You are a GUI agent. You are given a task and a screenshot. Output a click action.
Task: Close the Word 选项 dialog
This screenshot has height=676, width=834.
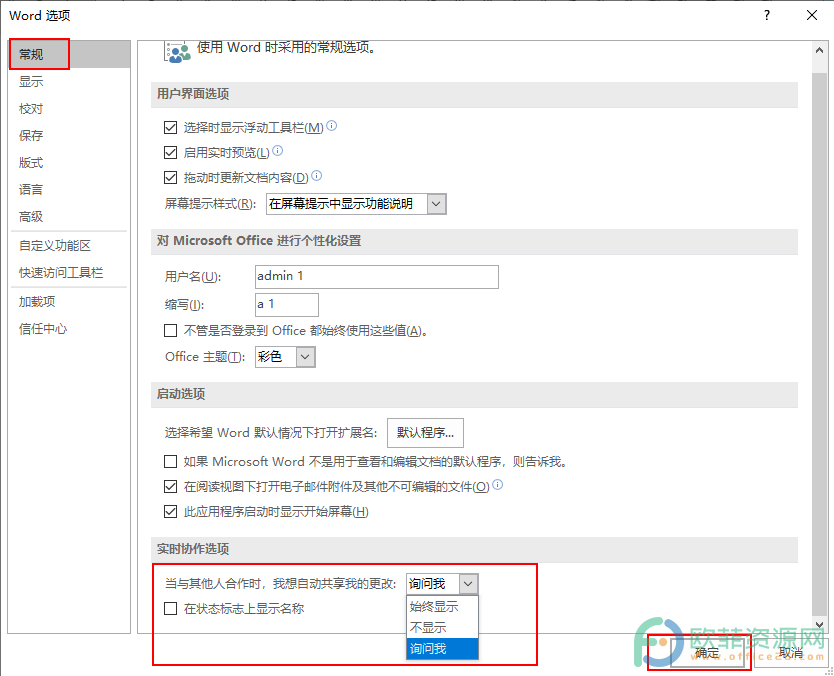click(812, 15)
